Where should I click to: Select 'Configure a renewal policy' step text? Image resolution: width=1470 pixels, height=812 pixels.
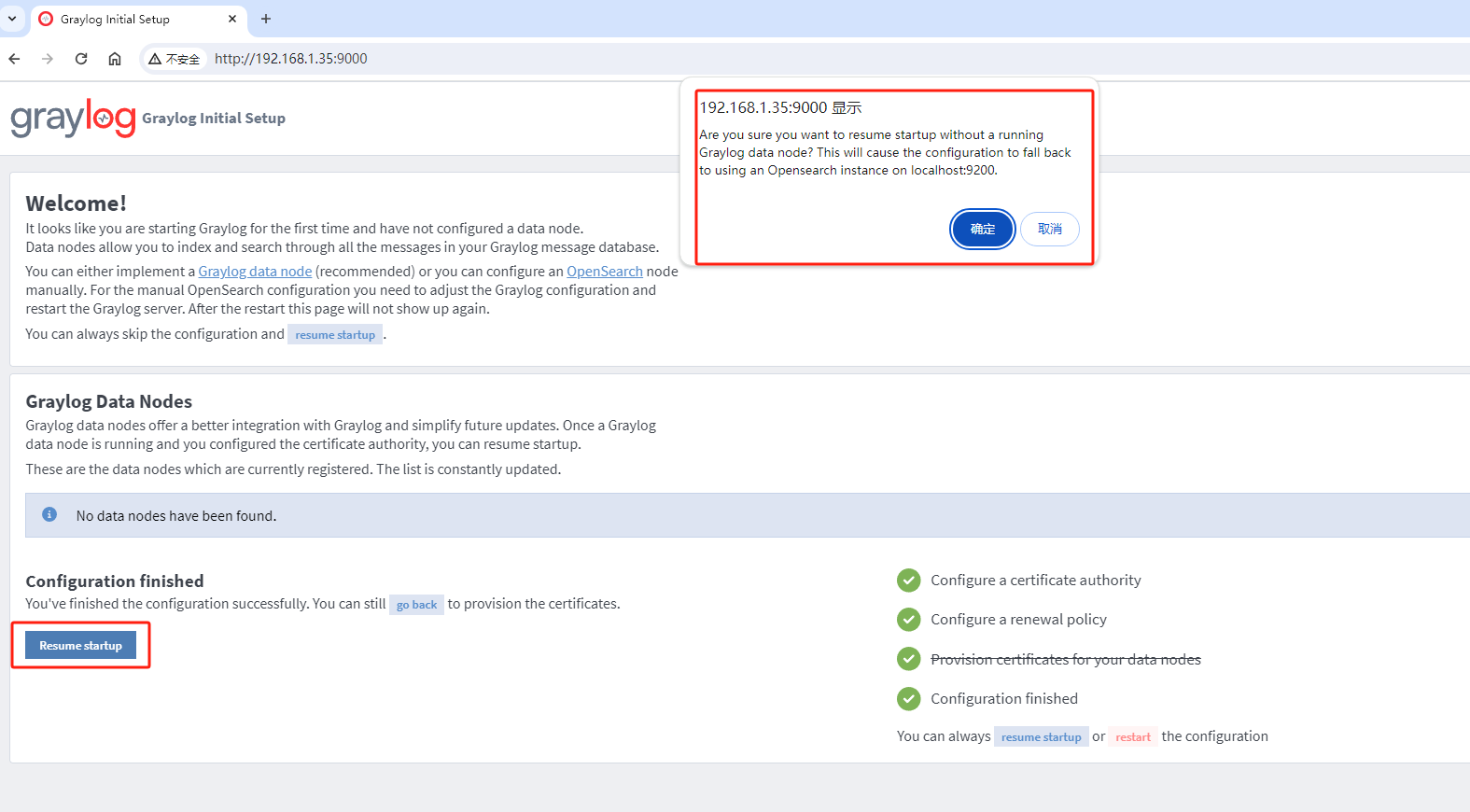(x=1018, y=620)
